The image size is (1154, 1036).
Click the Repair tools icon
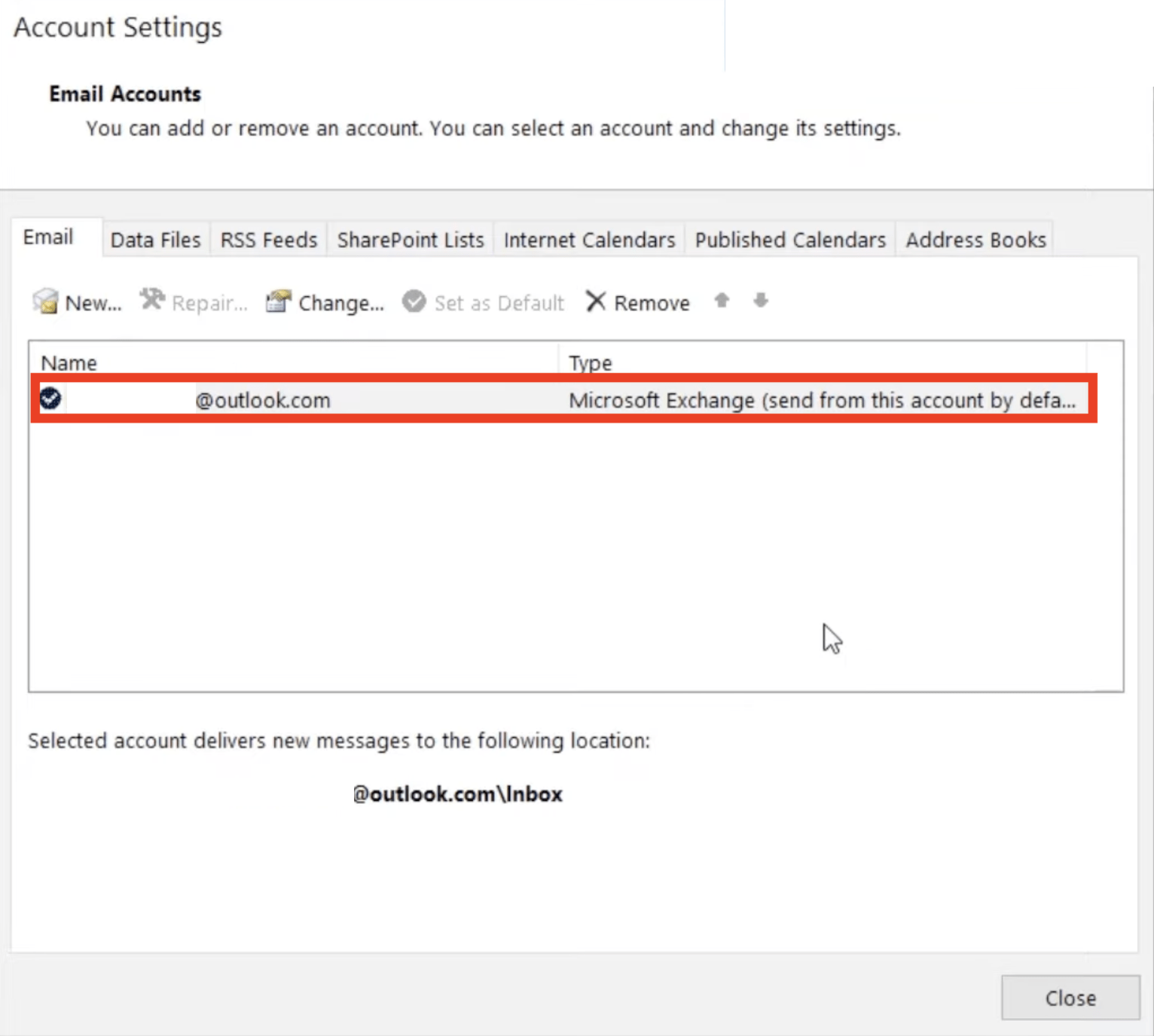click(152, 300)
